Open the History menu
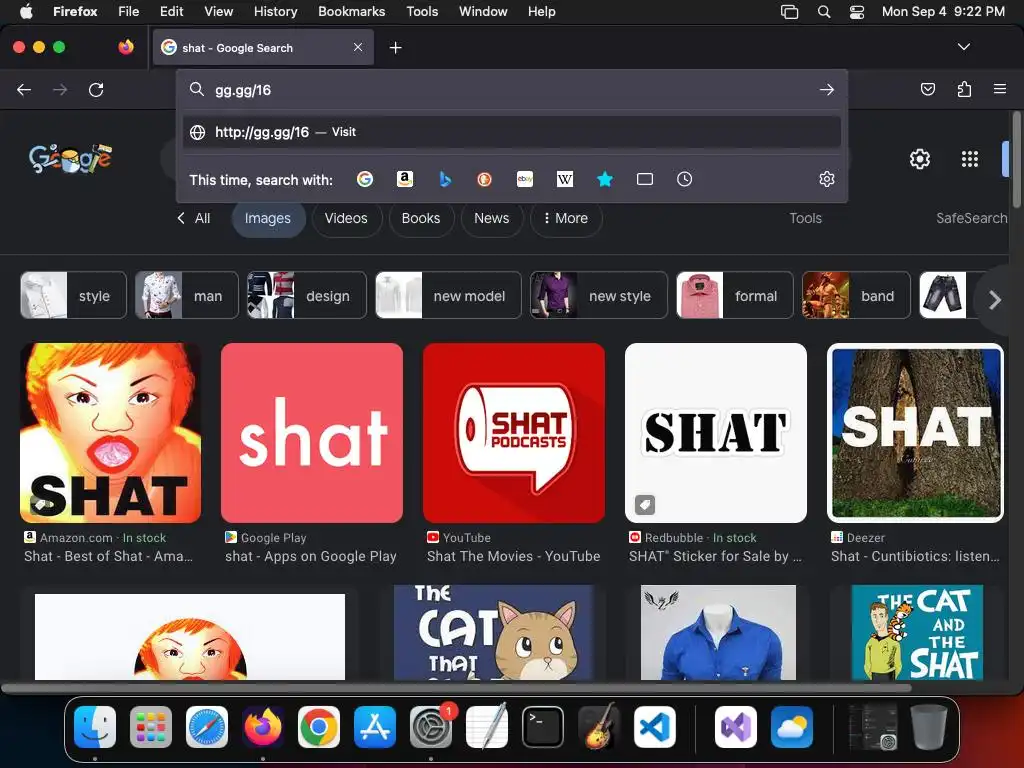This screenshot has width=1024, height=768. (276, 12)
